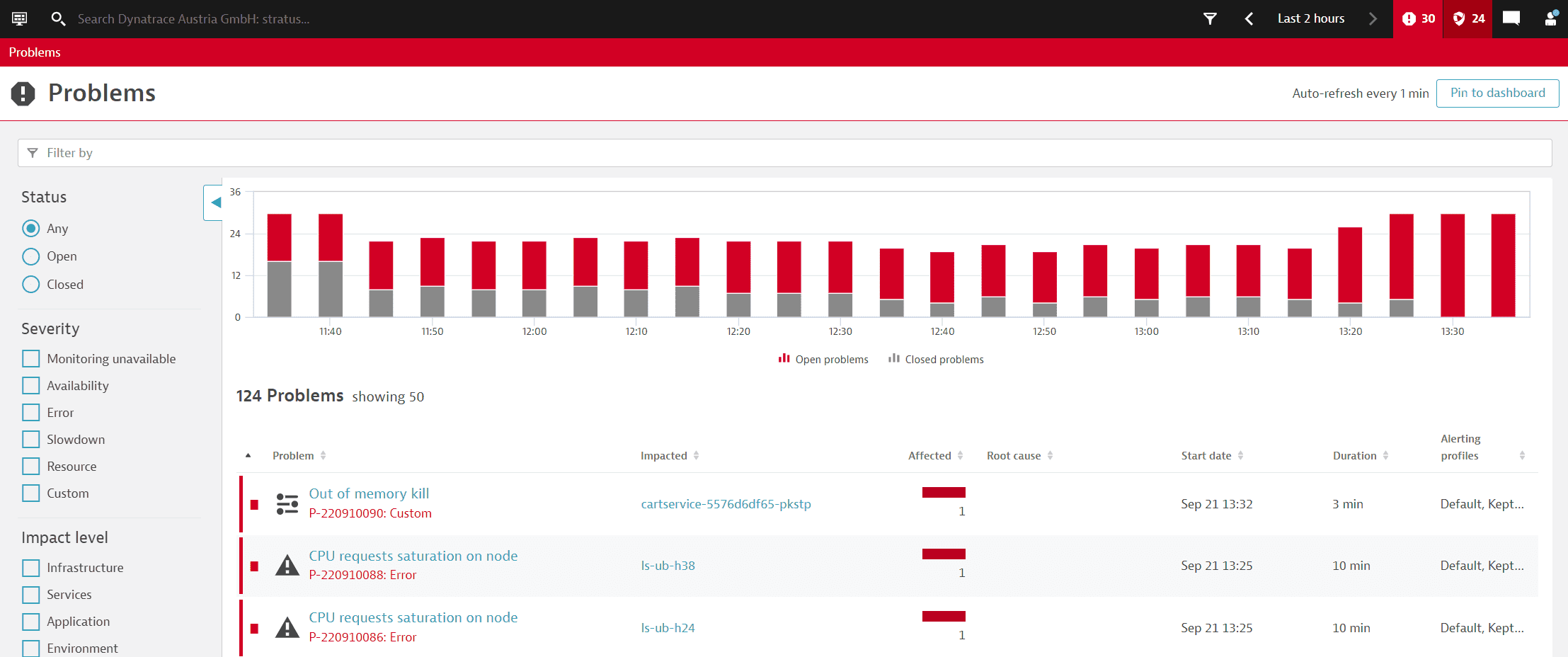Click the previous timeframe arrow
This screenshot has height=657, width=1568.
1249,18
